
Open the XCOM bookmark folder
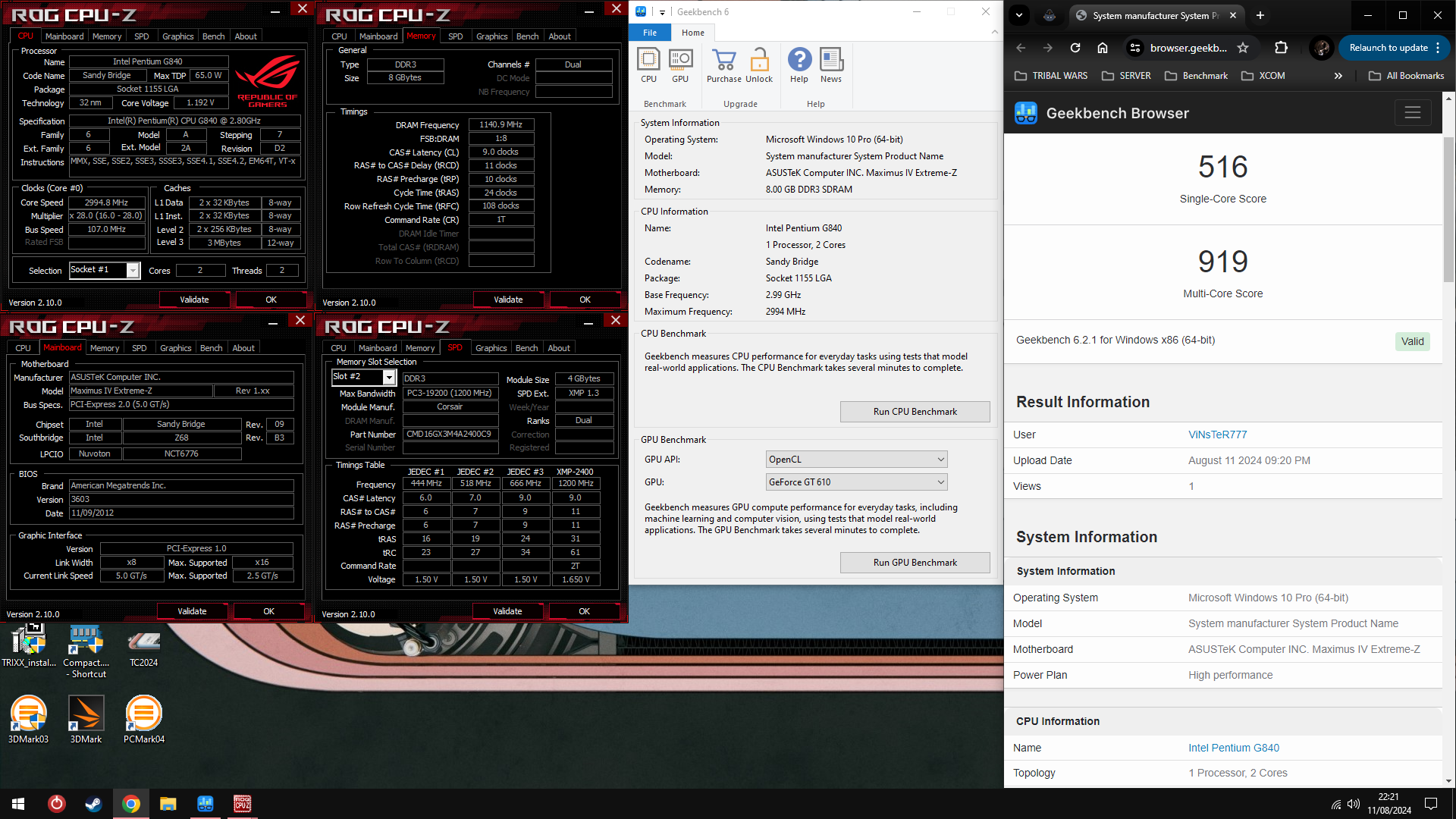pos(1263,76)
